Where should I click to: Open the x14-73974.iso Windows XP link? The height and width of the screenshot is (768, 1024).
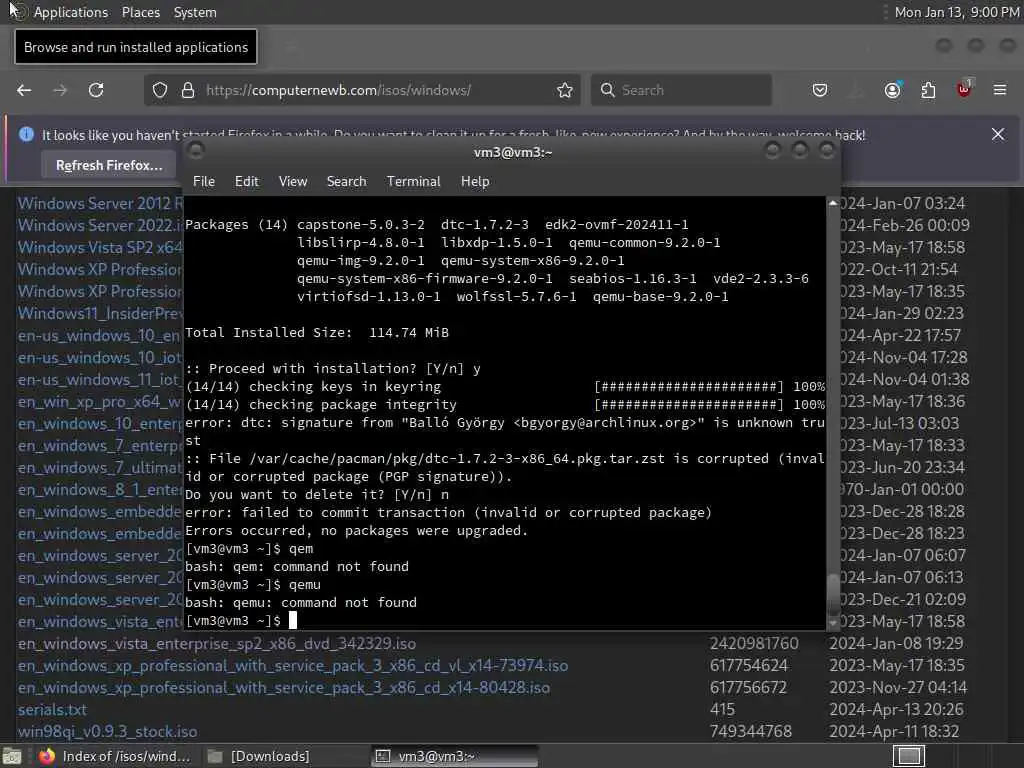point(293,665)
